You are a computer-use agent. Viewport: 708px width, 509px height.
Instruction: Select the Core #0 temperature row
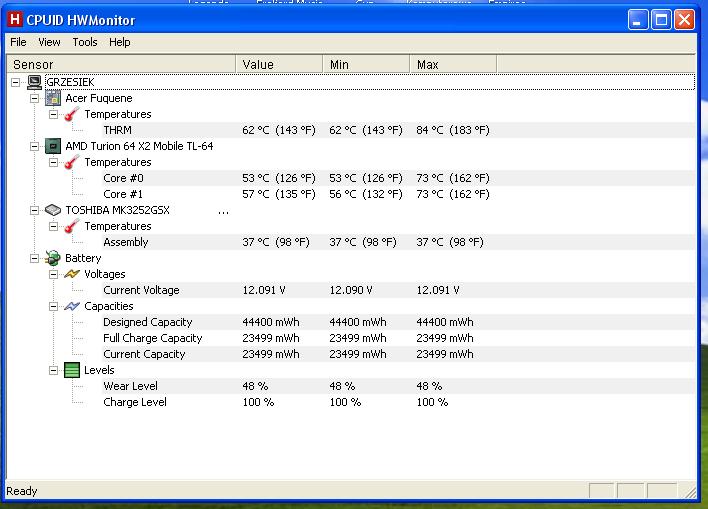coord(123,178)
